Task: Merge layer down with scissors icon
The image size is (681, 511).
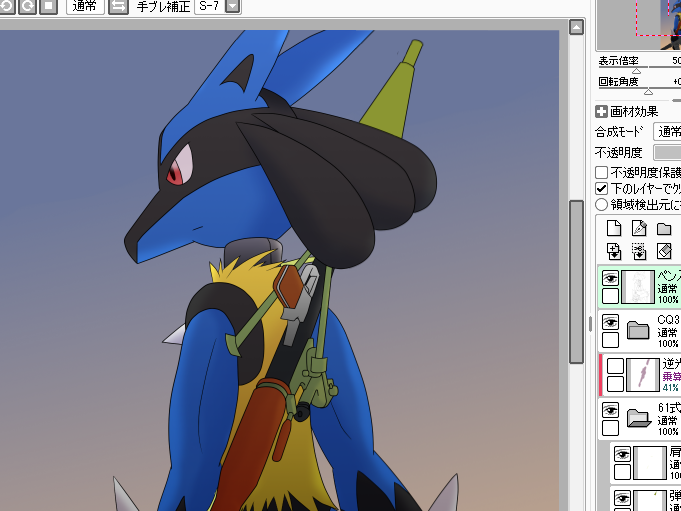Action: [x=639, y=251]
